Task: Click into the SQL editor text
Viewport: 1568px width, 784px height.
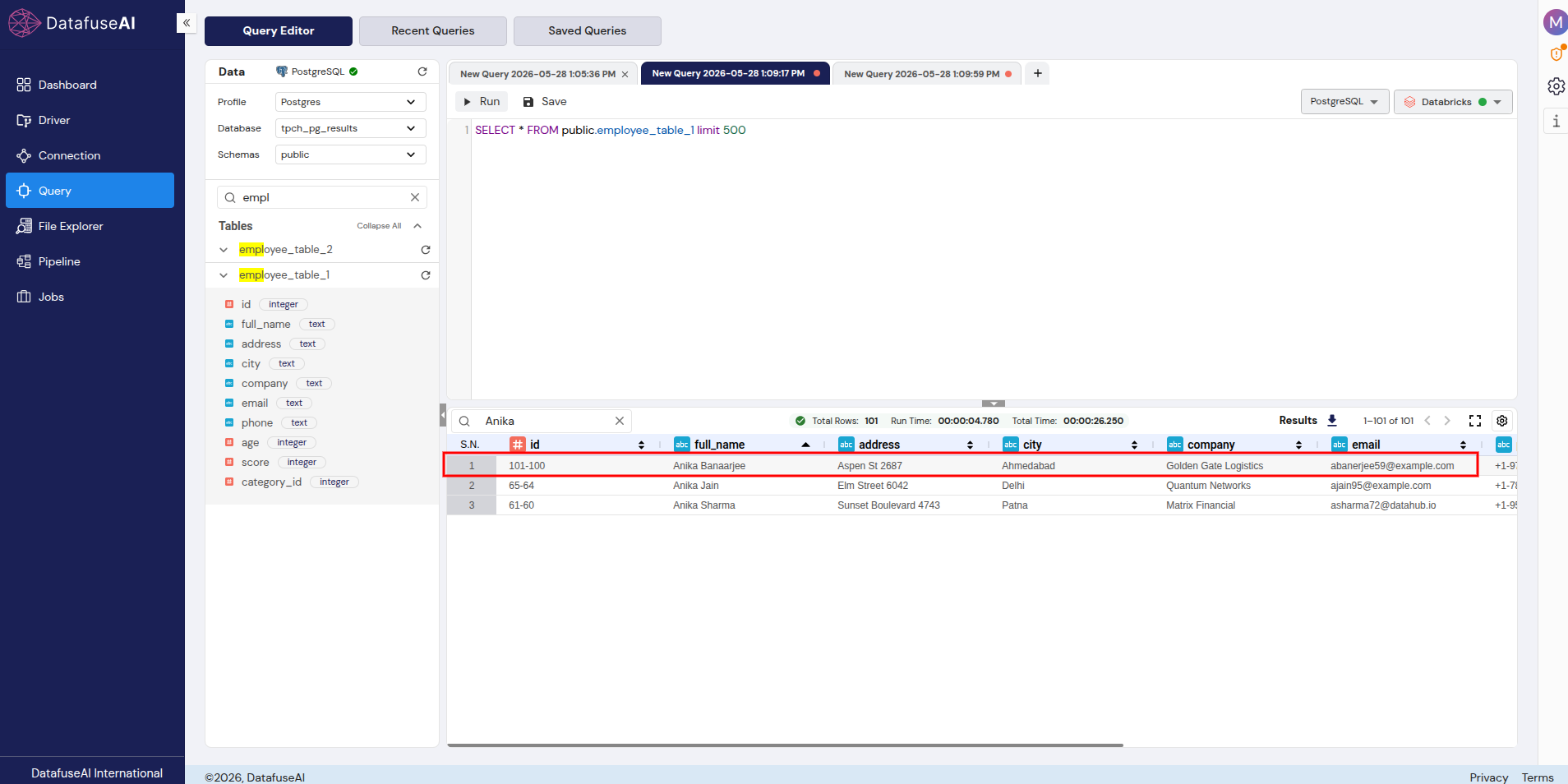Action: point(610,130)
